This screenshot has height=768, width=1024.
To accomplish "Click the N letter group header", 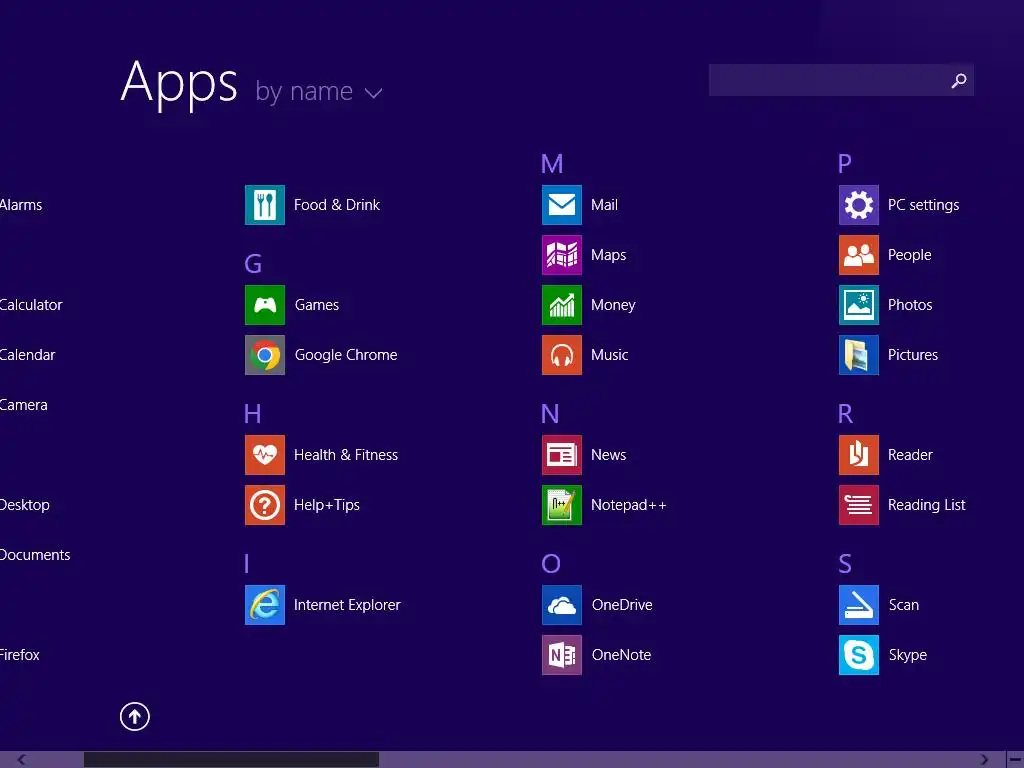I will (x=550, y=413).
